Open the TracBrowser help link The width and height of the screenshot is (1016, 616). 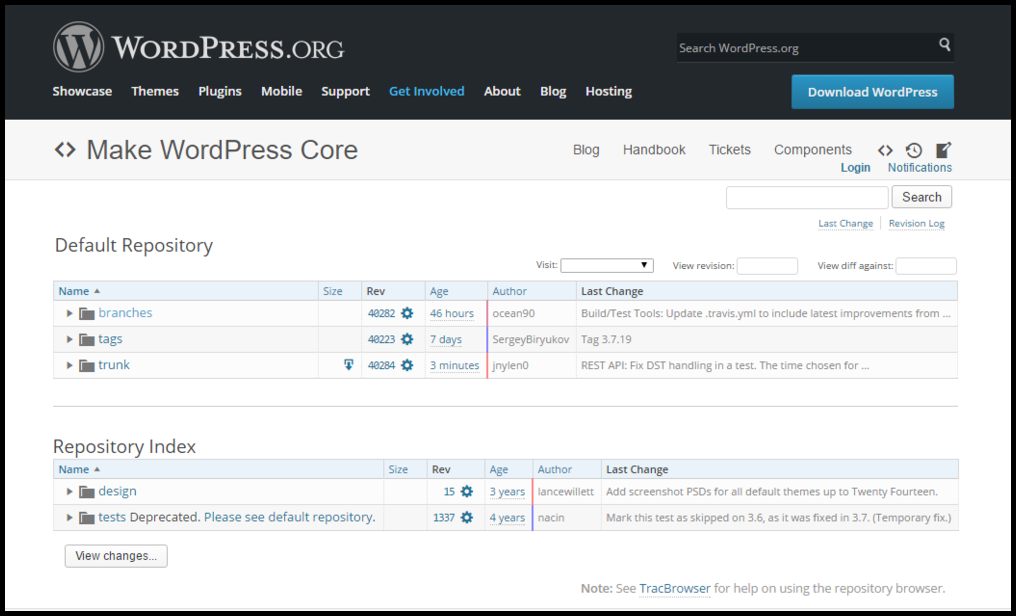pos(675,588)
